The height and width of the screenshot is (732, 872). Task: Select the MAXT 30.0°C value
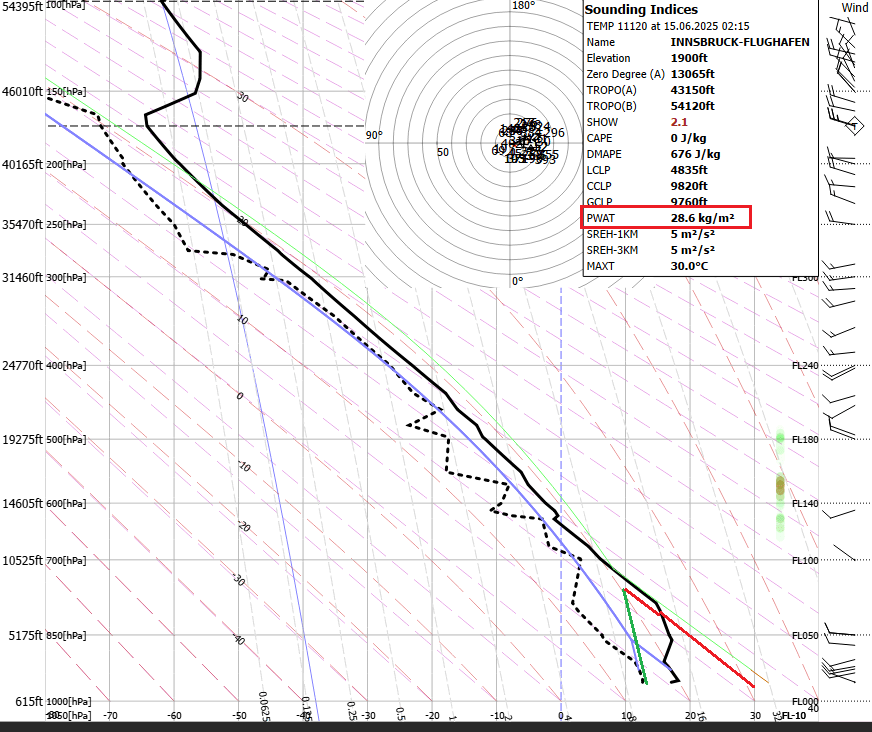click(690, 266)
